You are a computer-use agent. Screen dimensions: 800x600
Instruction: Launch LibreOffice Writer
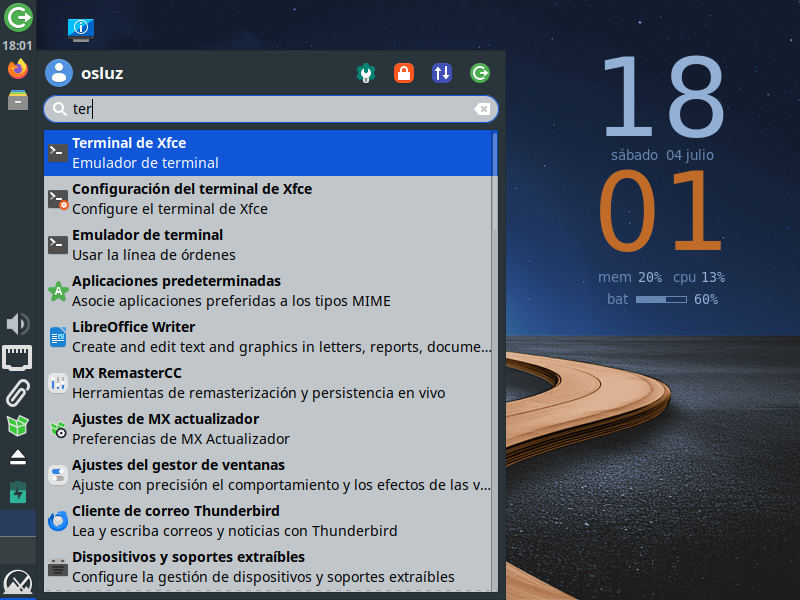(268, 337)
